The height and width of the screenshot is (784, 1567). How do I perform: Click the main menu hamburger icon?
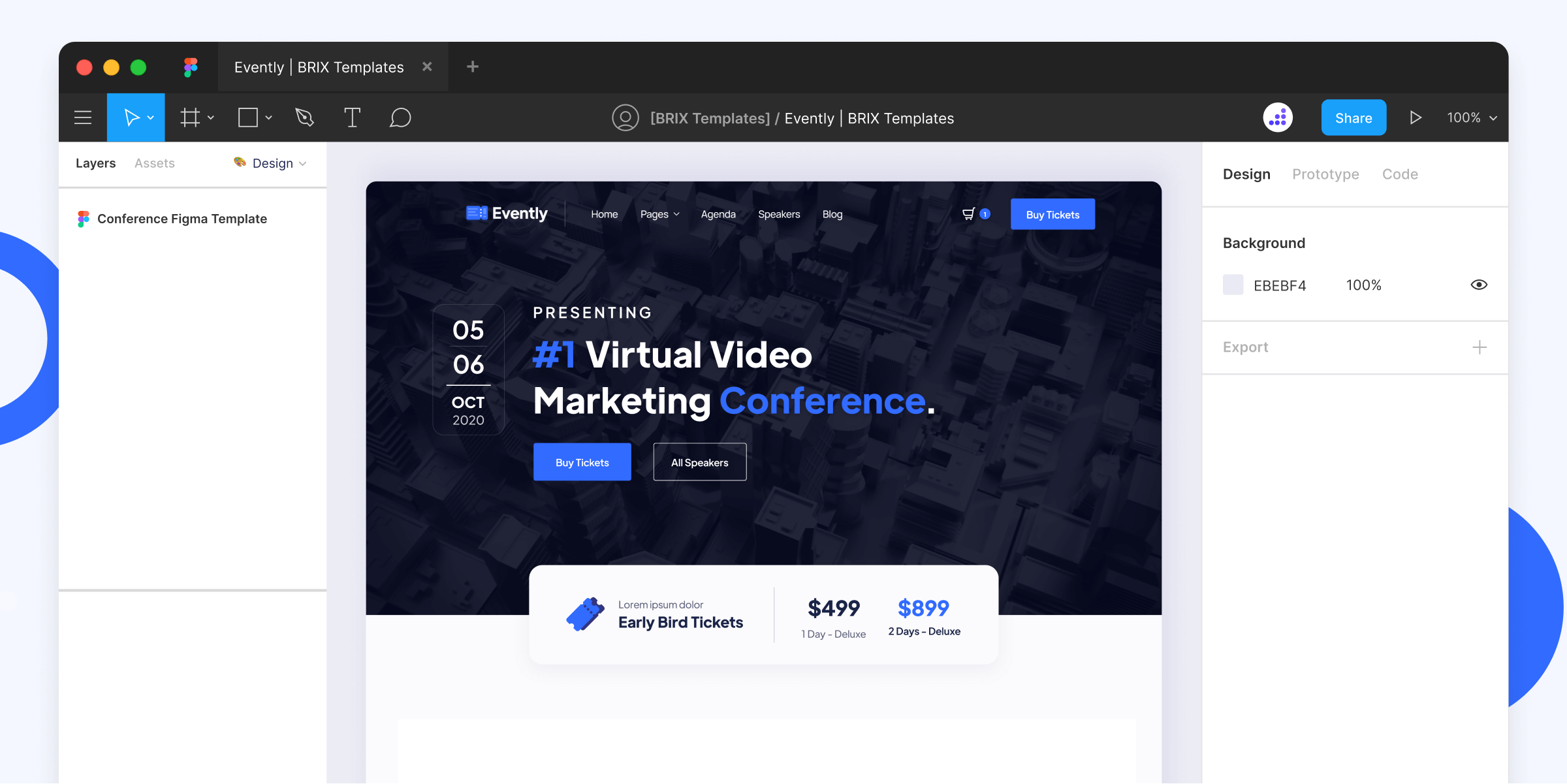(84, 117)
